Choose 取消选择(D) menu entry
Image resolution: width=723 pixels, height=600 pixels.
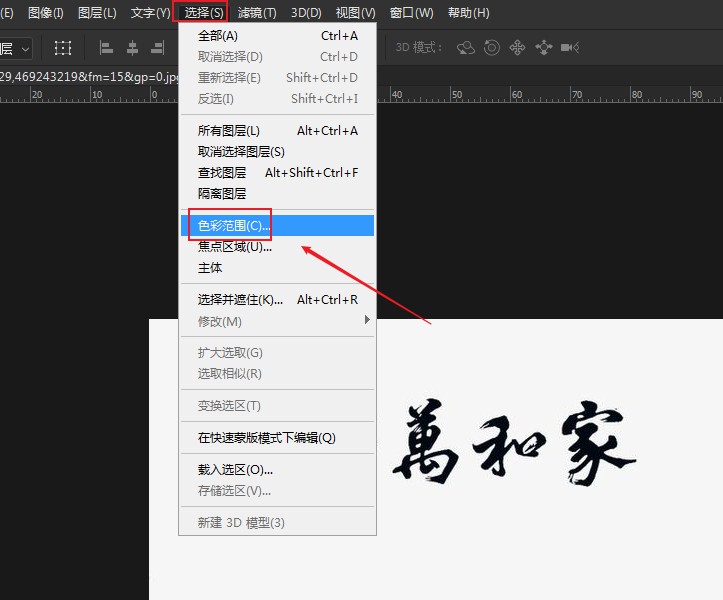pyautogui.click(x=278, y=57)
